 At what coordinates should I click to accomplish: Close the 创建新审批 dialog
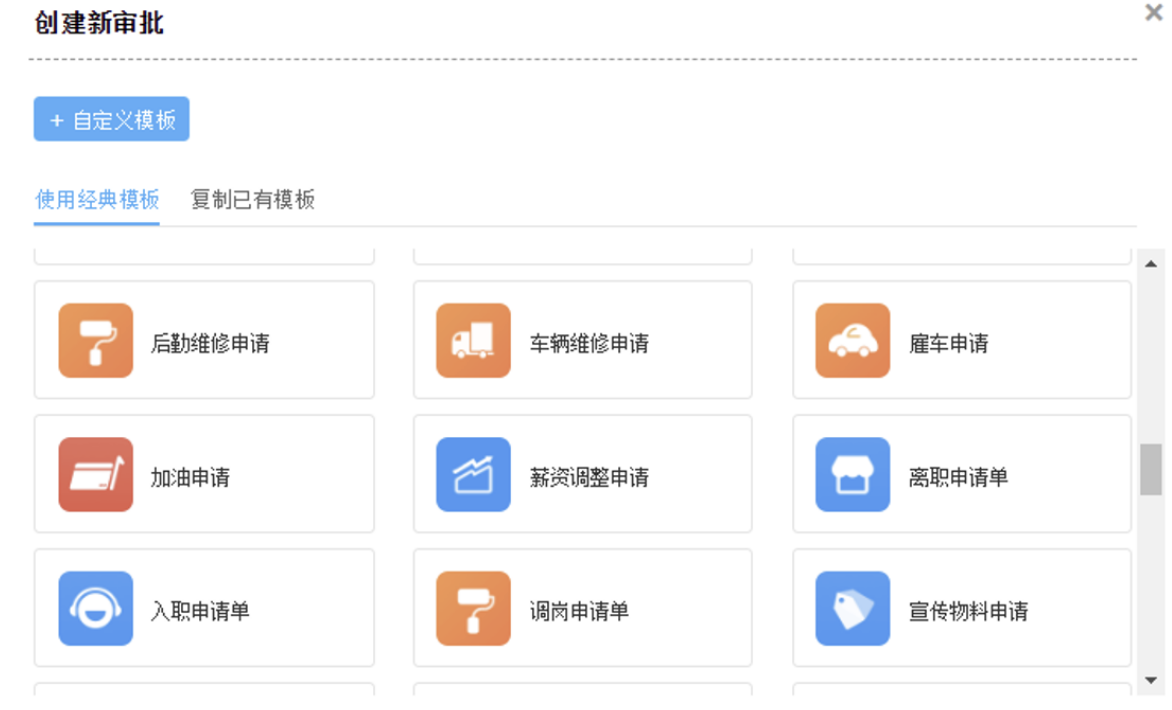click(1153, 13)
